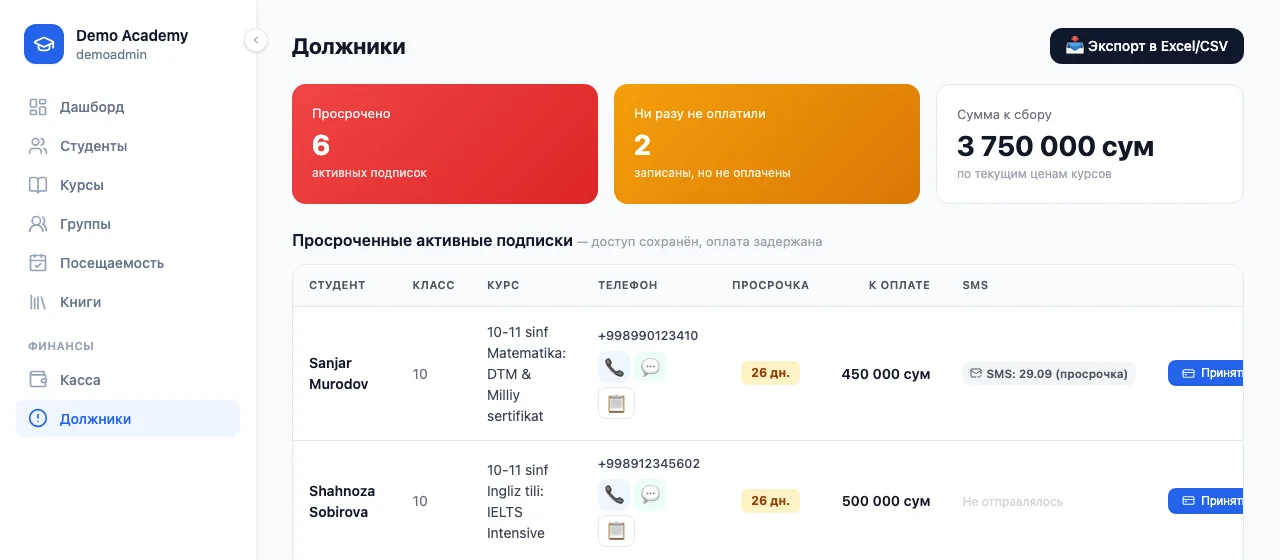Click the student name Shahnoza Sobirova
The height and width of the screenshot is (560, 1280).
(x=342, y=501)
